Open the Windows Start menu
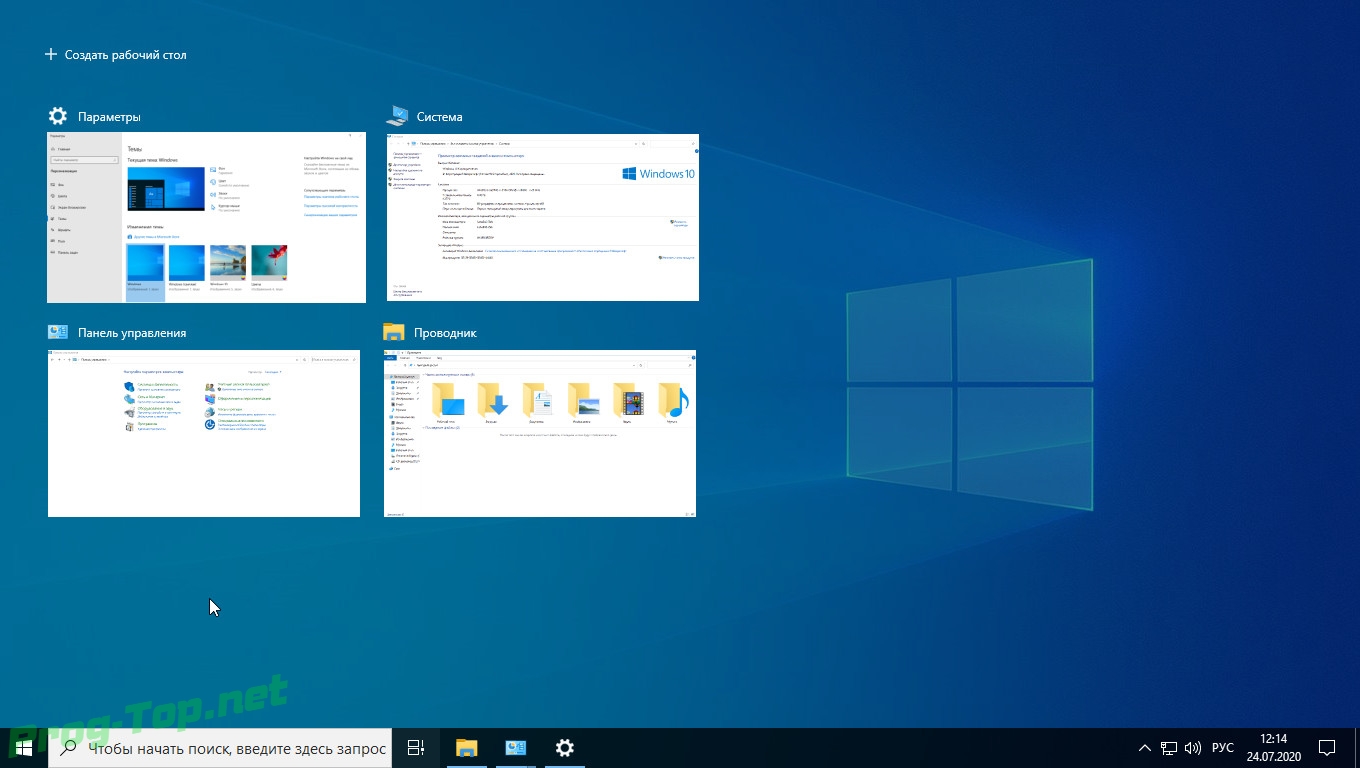This screenshot has height=768, width=1360. 24,748
